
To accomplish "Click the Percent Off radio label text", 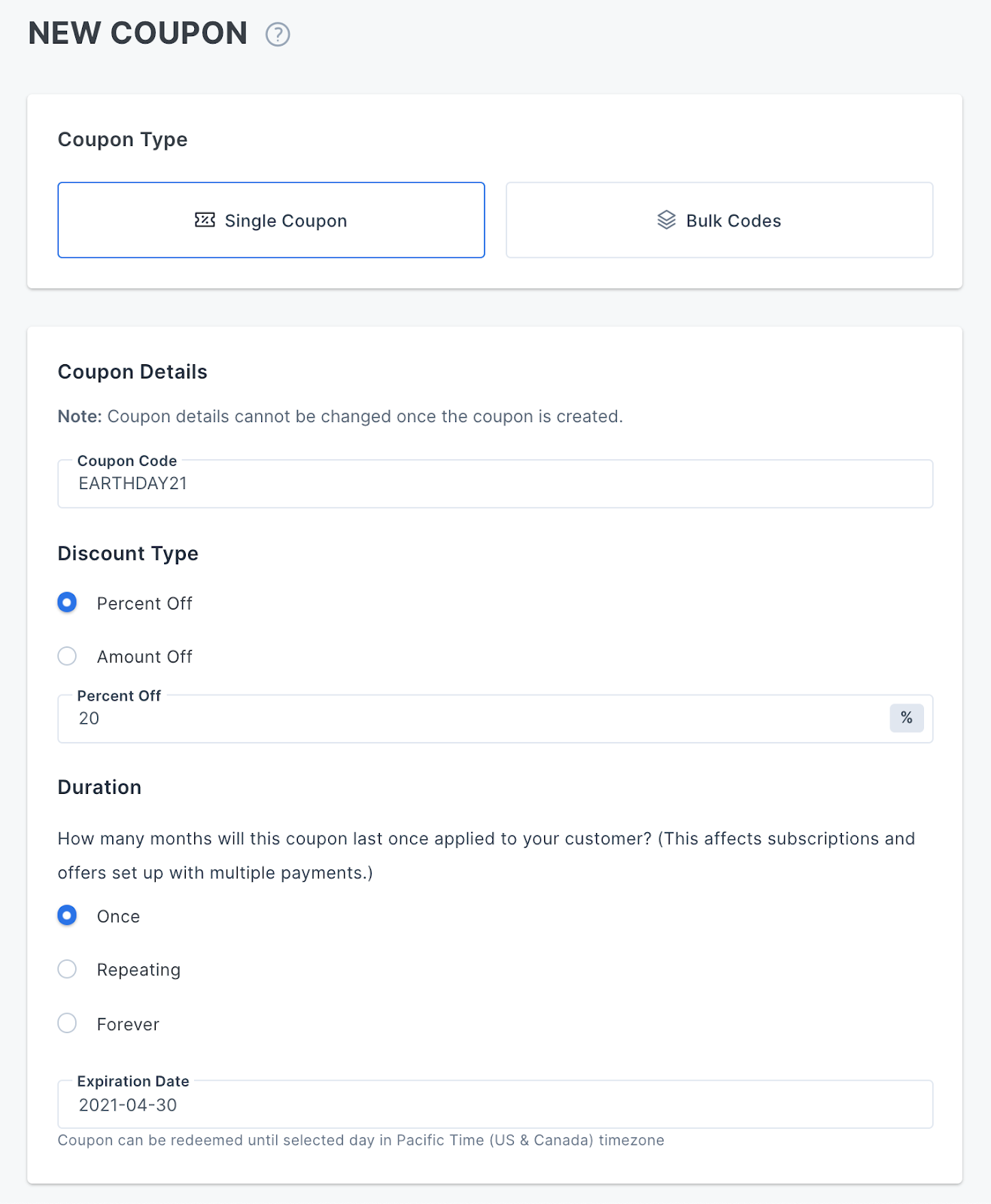I will pyautogui.click(x=144, y=604).
